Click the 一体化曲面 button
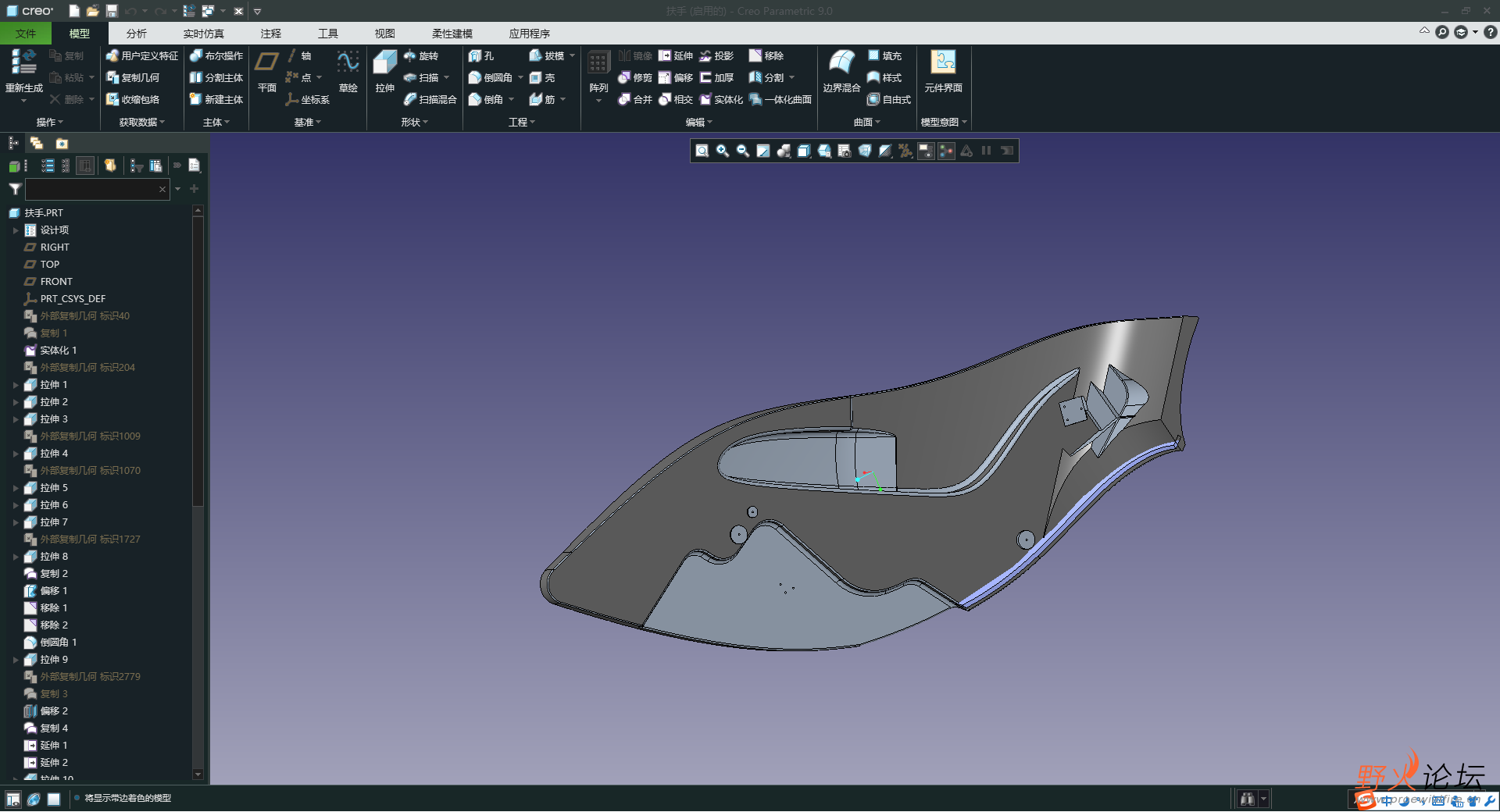 point(780,100)
